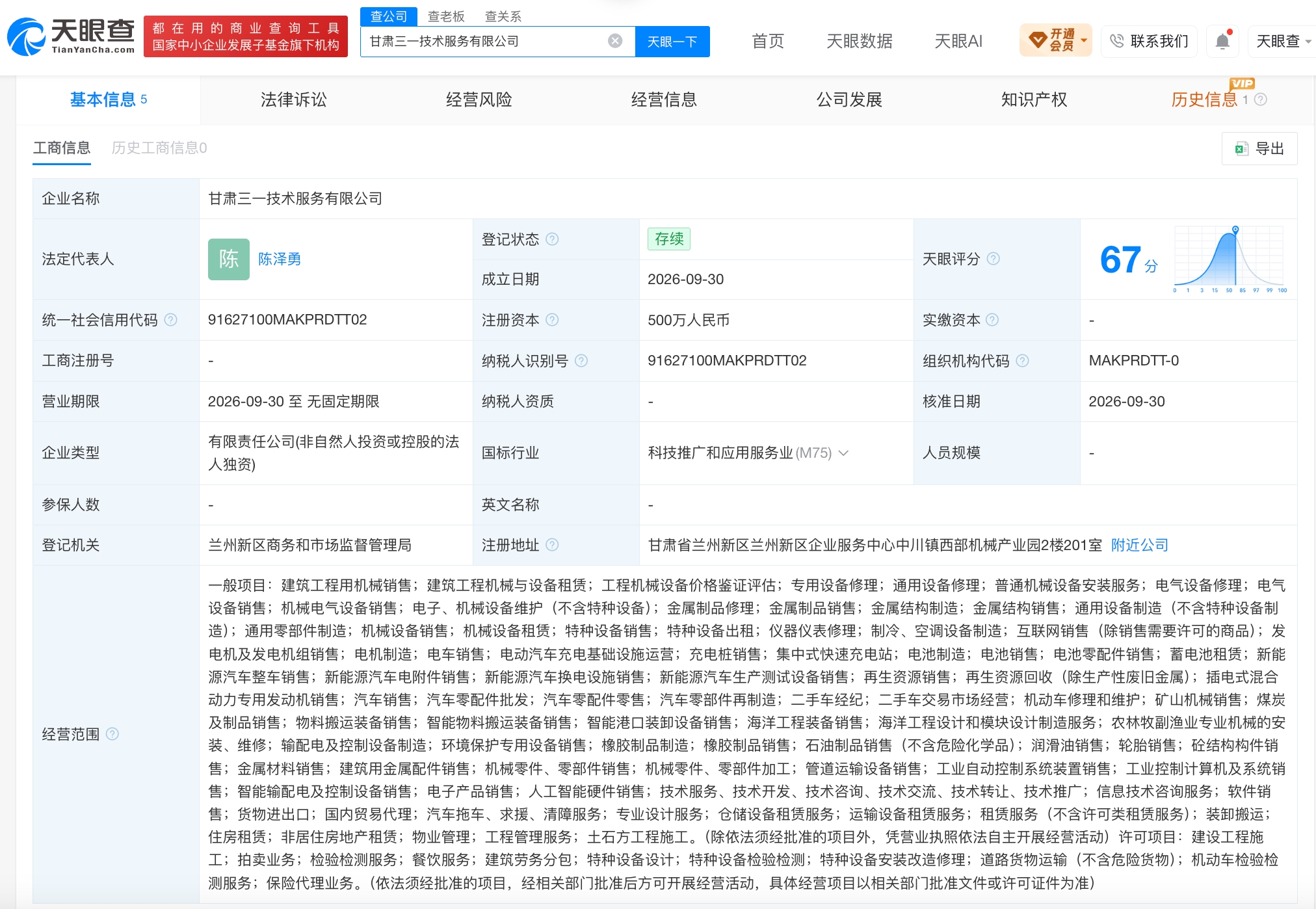The image size is (1316, 909).
Task: Switch to the 查关系 search tab
Action: click(503, 16)
